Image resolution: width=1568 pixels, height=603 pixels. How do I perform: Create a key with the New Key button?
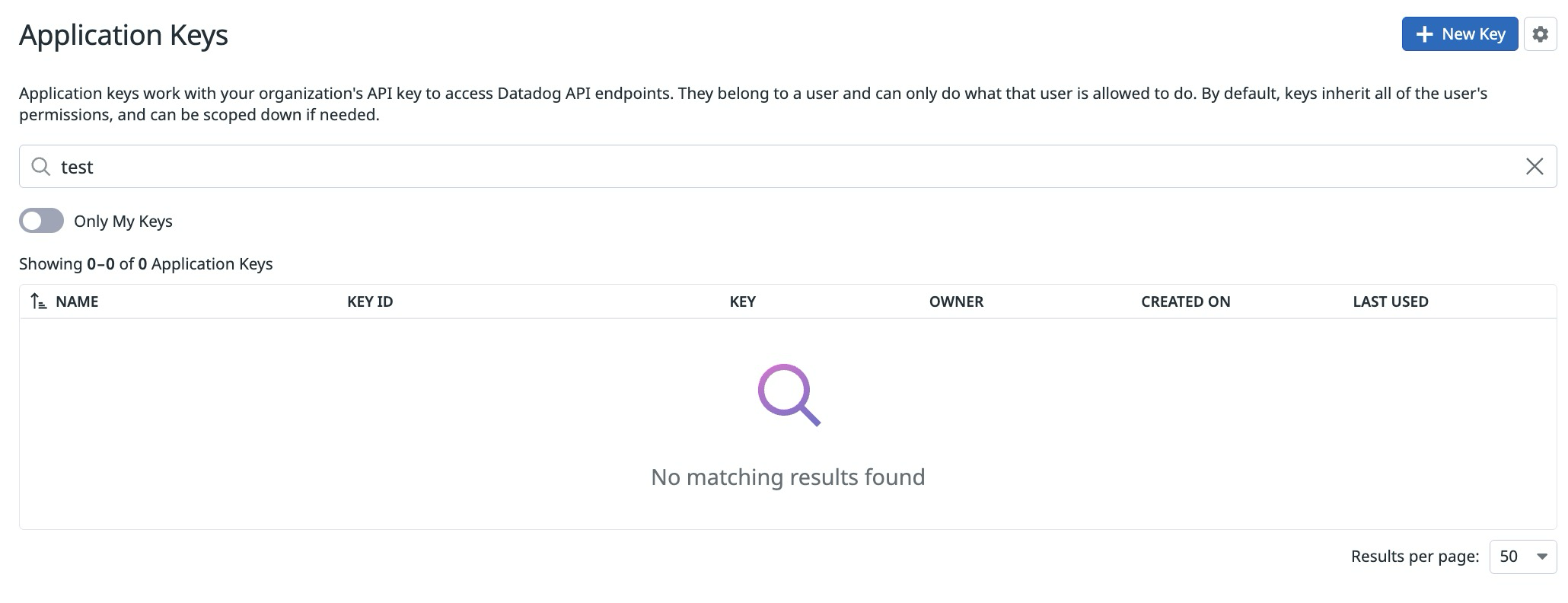point(1459,33)
